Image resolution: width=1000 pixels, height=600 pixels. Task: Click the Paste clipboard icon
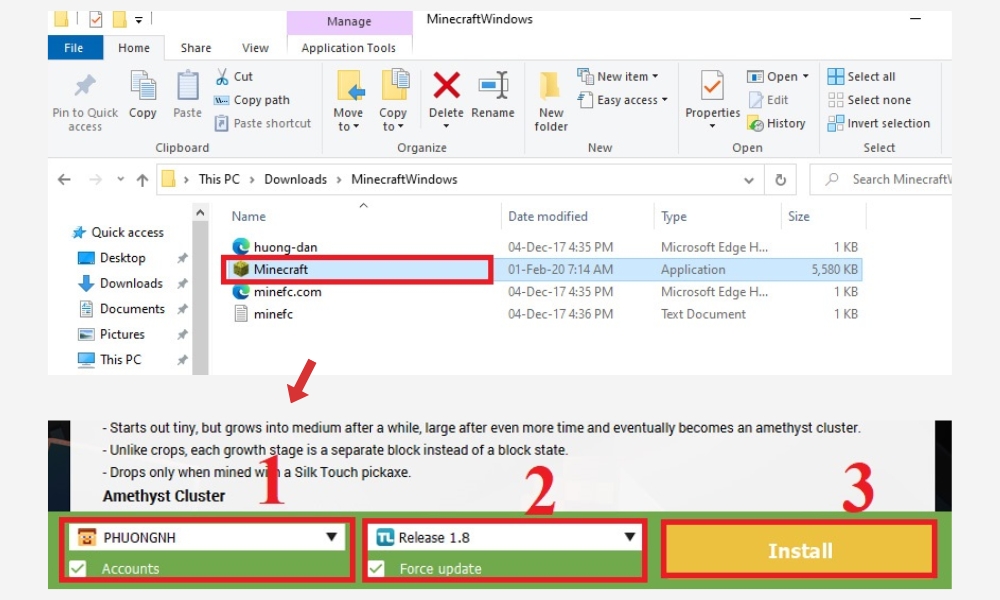point(188,86)
